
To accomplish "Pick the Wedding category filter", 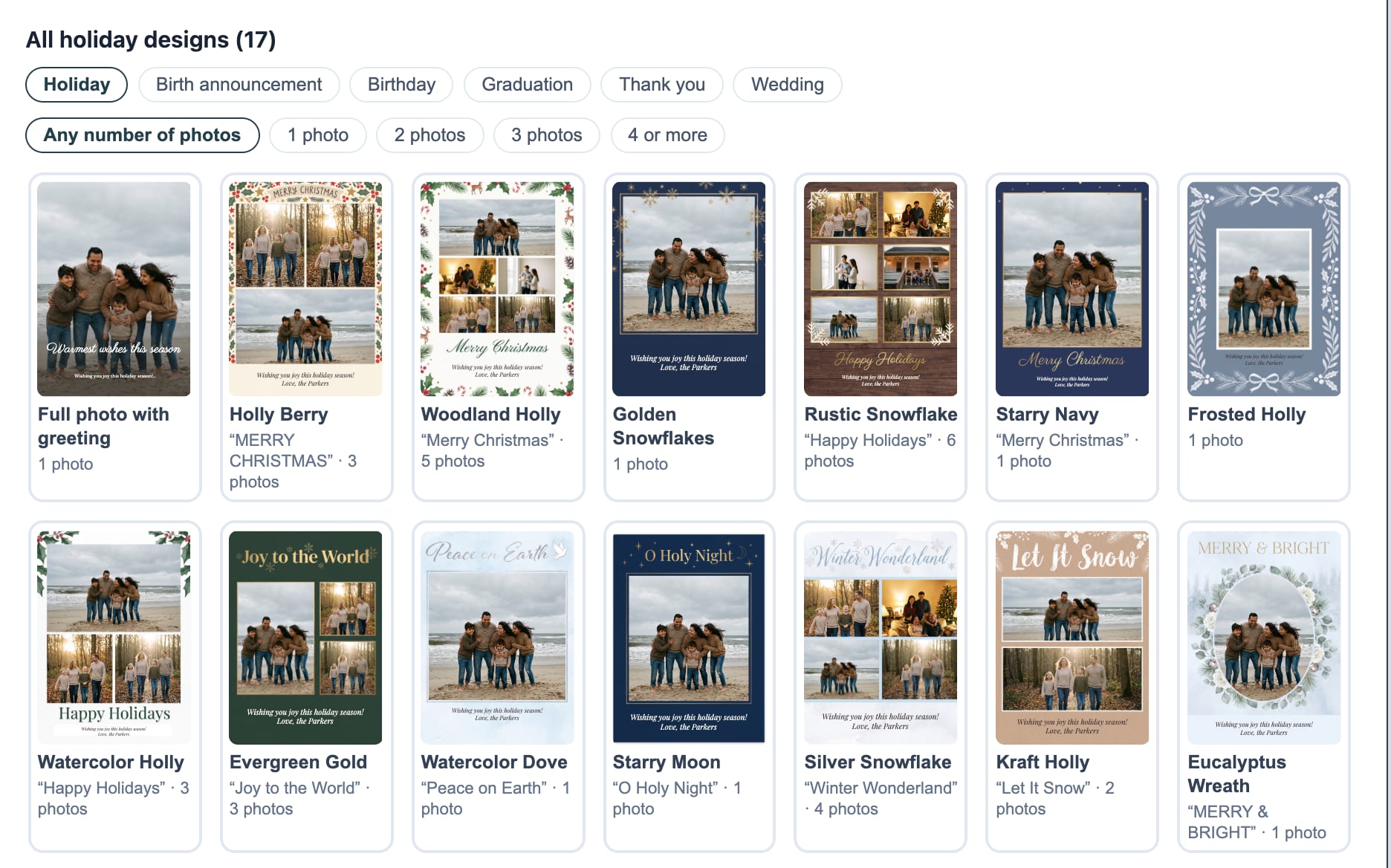I will coord(788,85).
